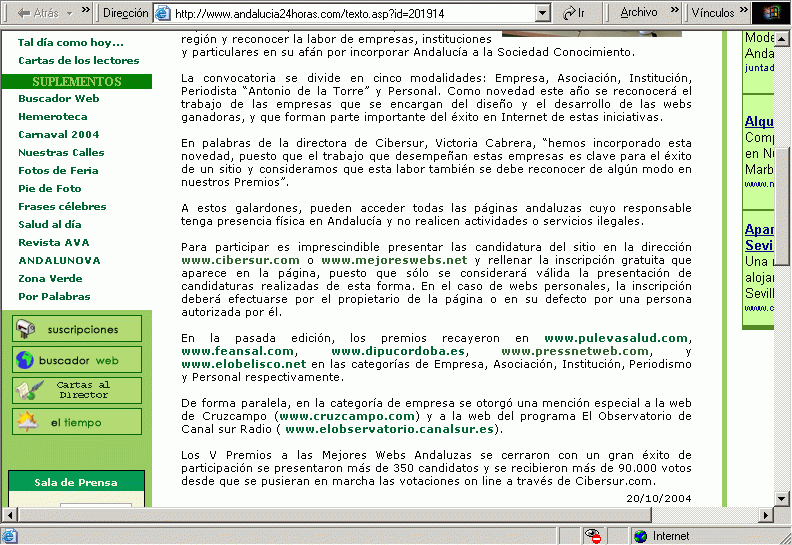Click the Ir go button
The width and height of the screenshot is (792, 545).
574,13
